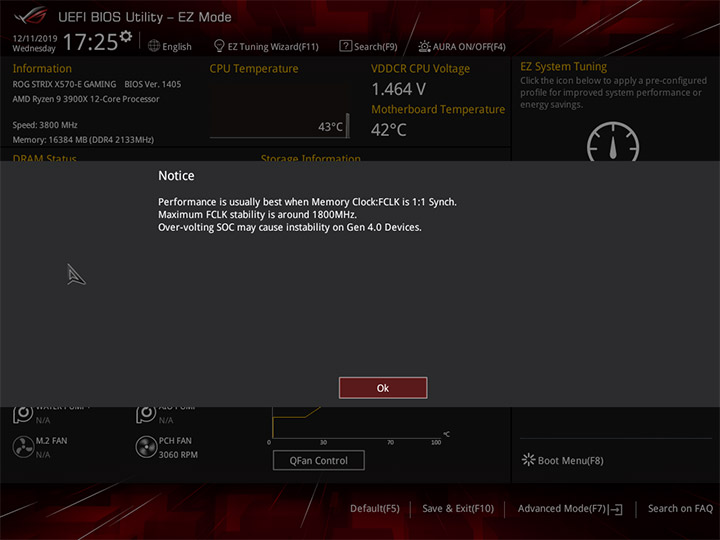The height and width of the screenshot is (540, 720).
Task: Open the time settings gear icon
Action: coord(126,36)
